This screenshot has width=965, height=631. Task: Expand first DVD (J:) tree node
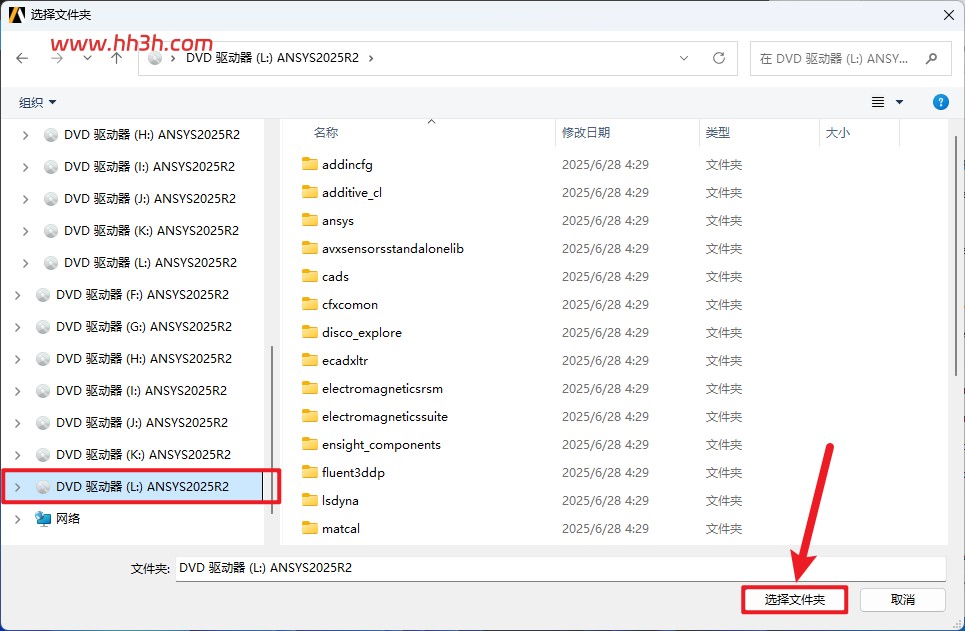(25, 199)
